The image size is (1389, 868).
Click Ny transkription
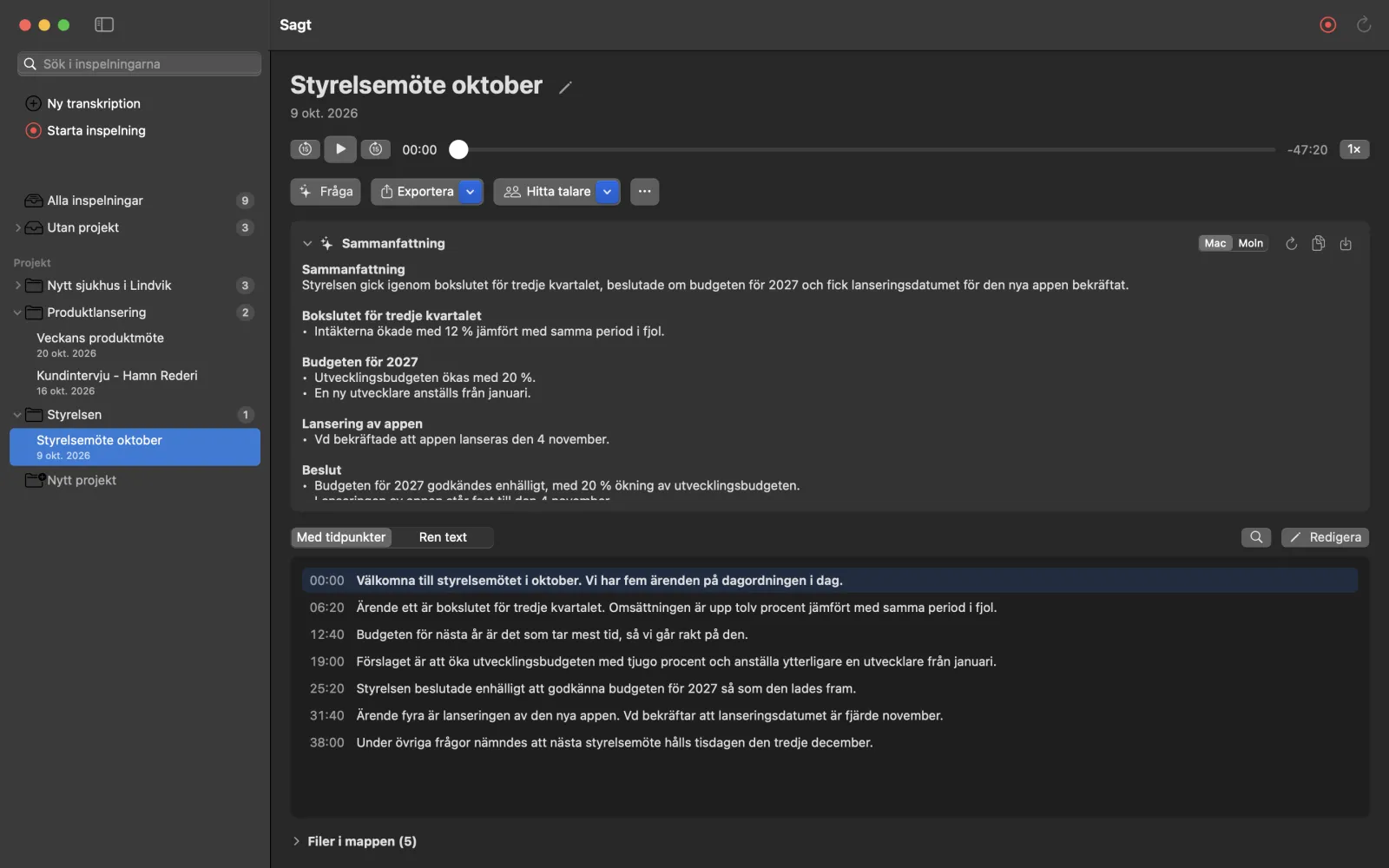(x=83, y=103)
